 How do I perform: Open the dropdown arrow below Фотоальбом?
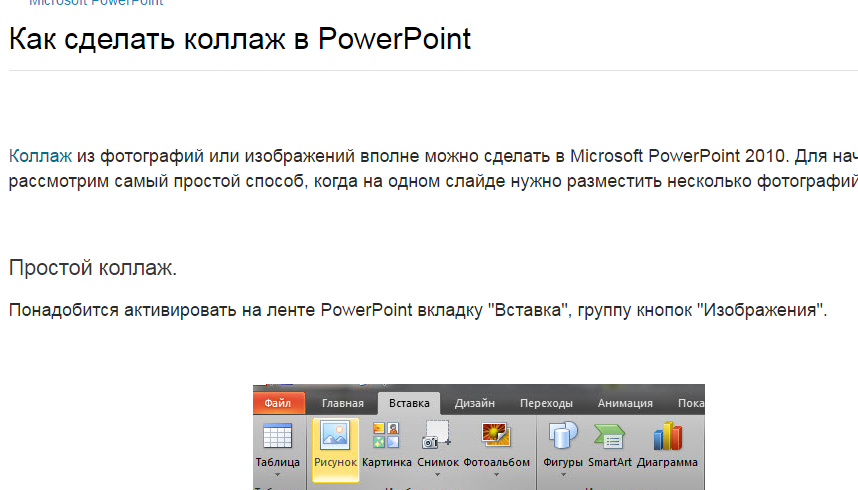pyautogui.click(x=496, y=475)
